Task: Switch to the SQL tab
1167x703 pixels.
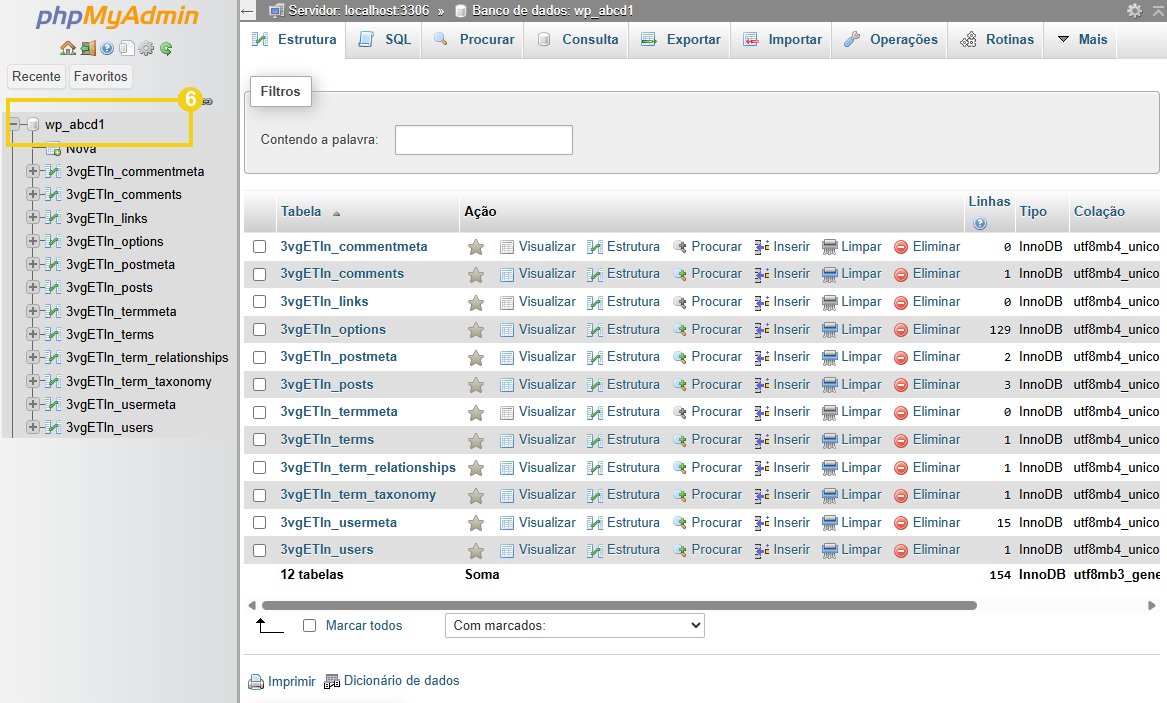Action: coord(383,39)
